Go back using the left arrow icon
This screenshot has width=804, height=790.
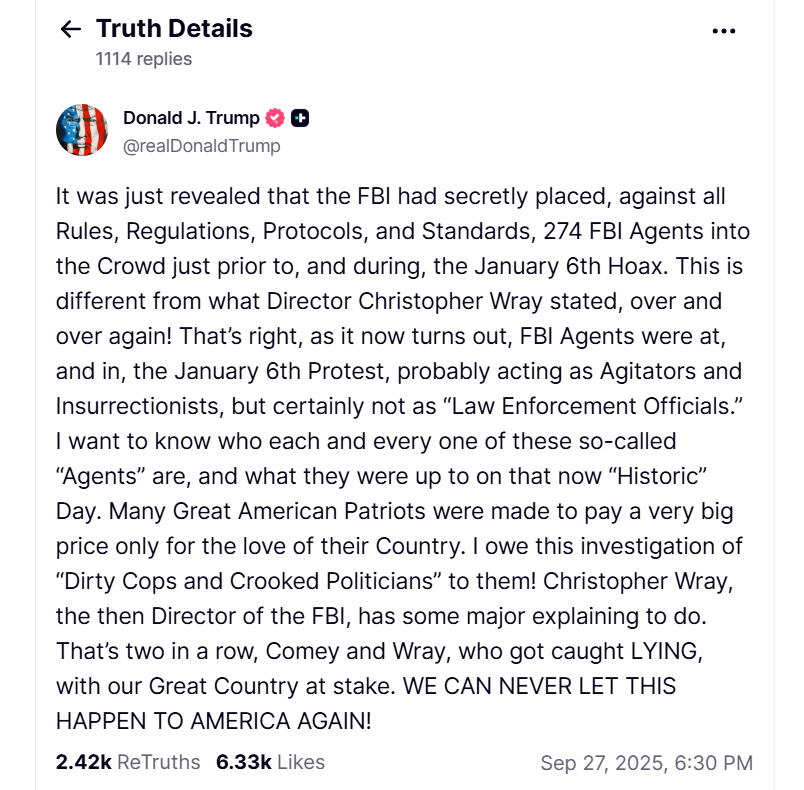(71, 29)
